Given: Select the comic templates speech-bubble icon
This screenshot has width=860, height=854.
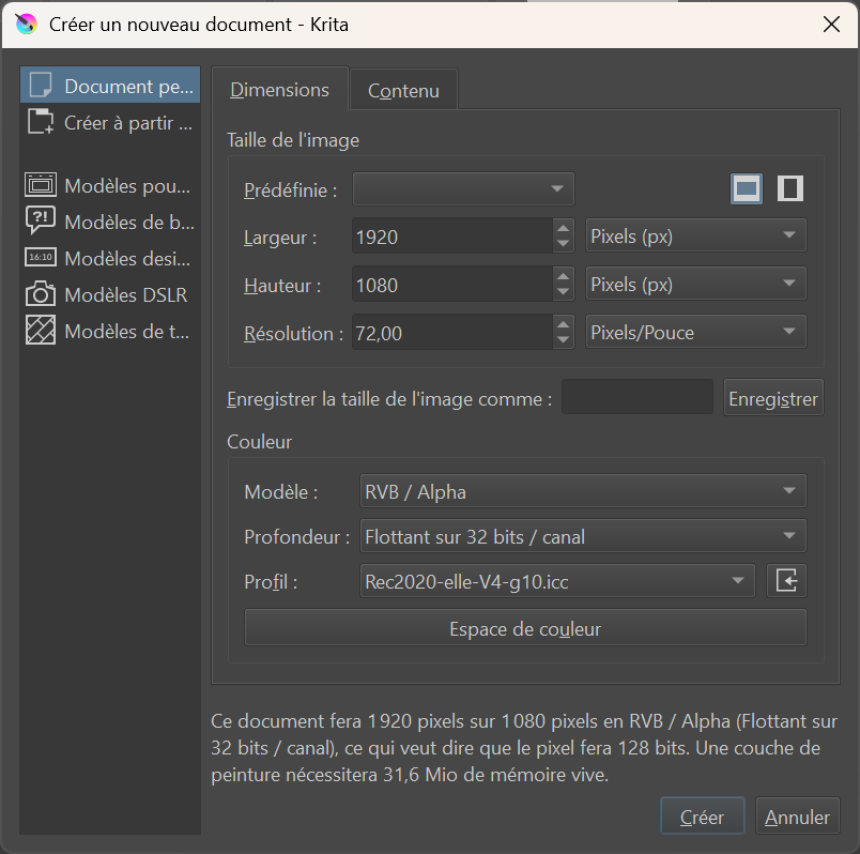Looking at the screenshot, I should (x=40, y=221).
